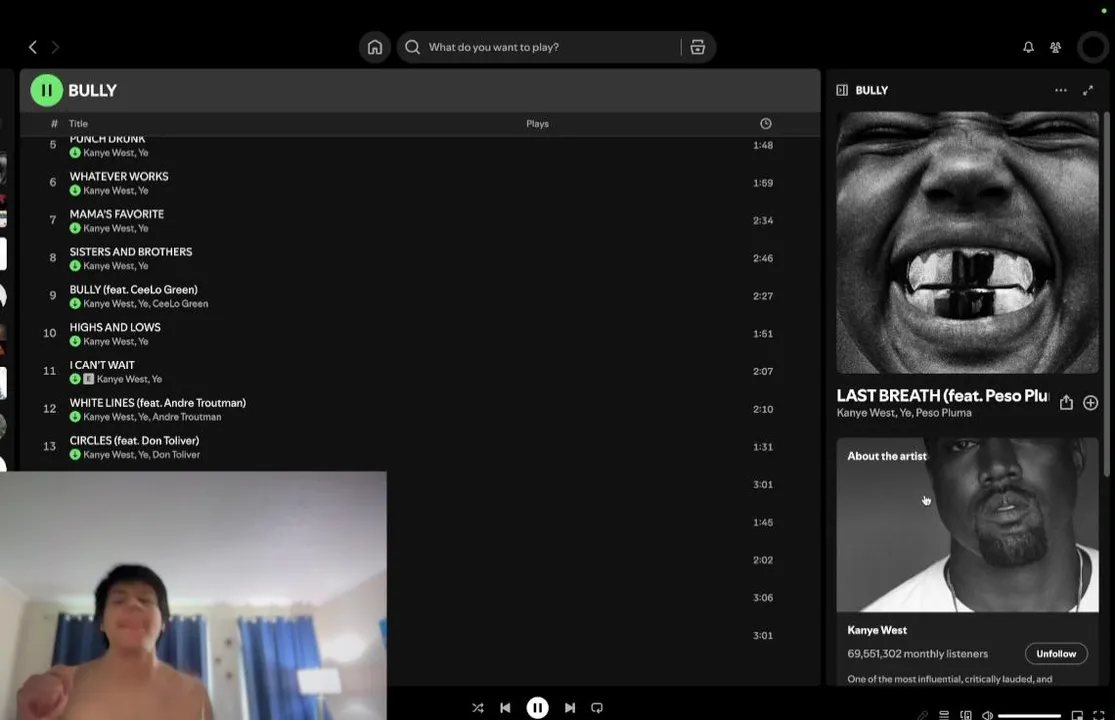Sort tracks by the Plays column
Screen dimensions: 1115x720
[x=537, y=124]
